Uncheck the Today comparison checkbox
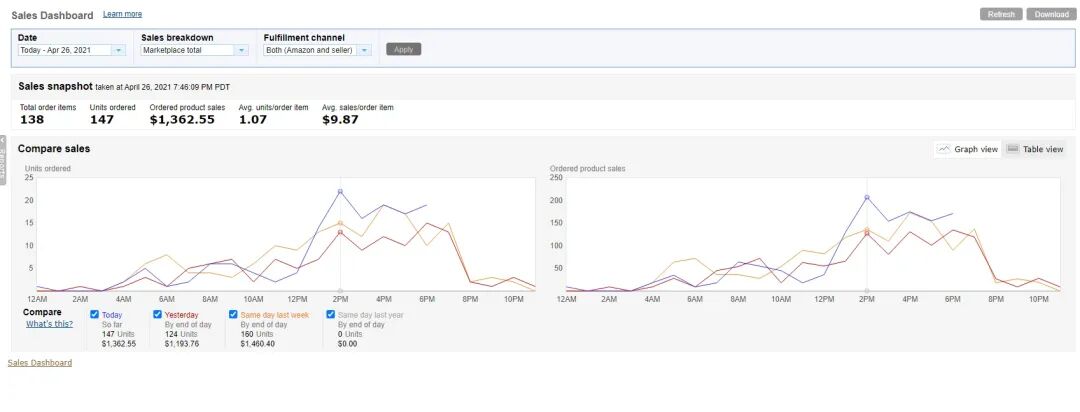Image resolution: width=1080 pixels, height=412 pixels. [94, 314]
